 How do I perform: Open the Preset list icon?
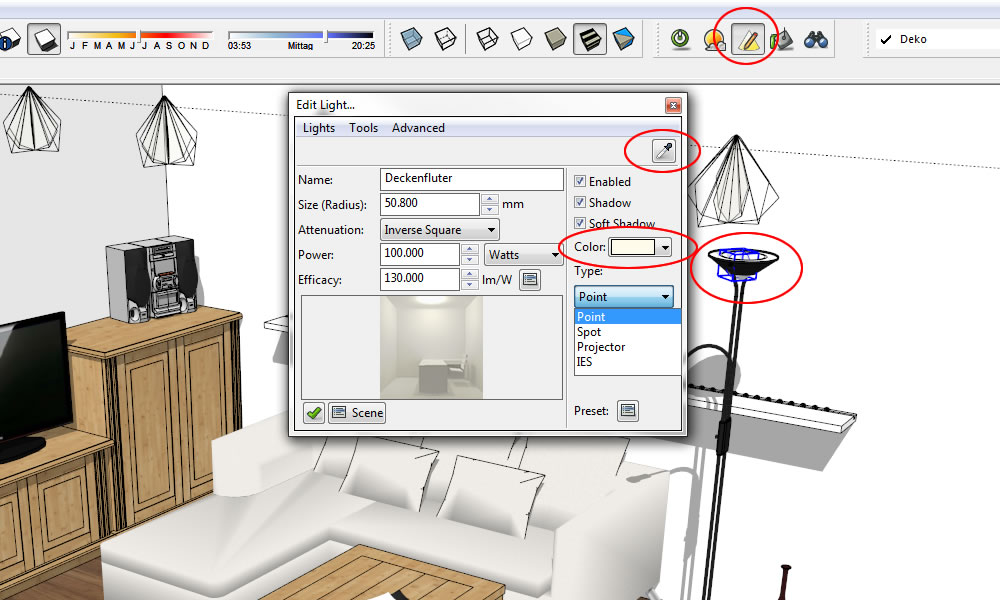[627, 410]
